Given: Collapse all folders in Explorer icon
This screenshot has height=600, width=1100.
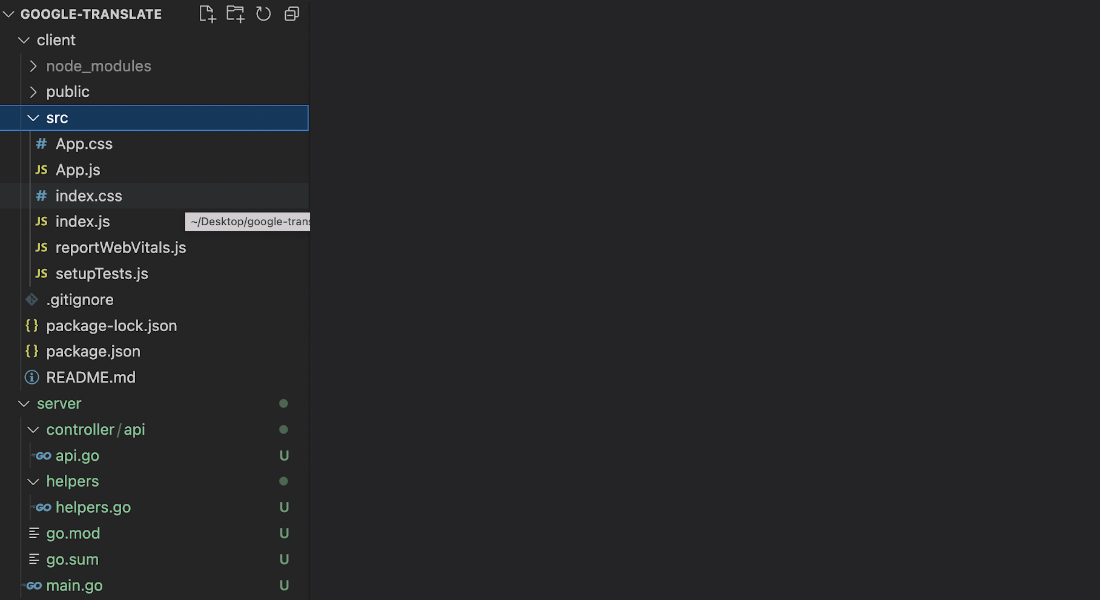Looking at the screenshot, I should coord(292,14).
